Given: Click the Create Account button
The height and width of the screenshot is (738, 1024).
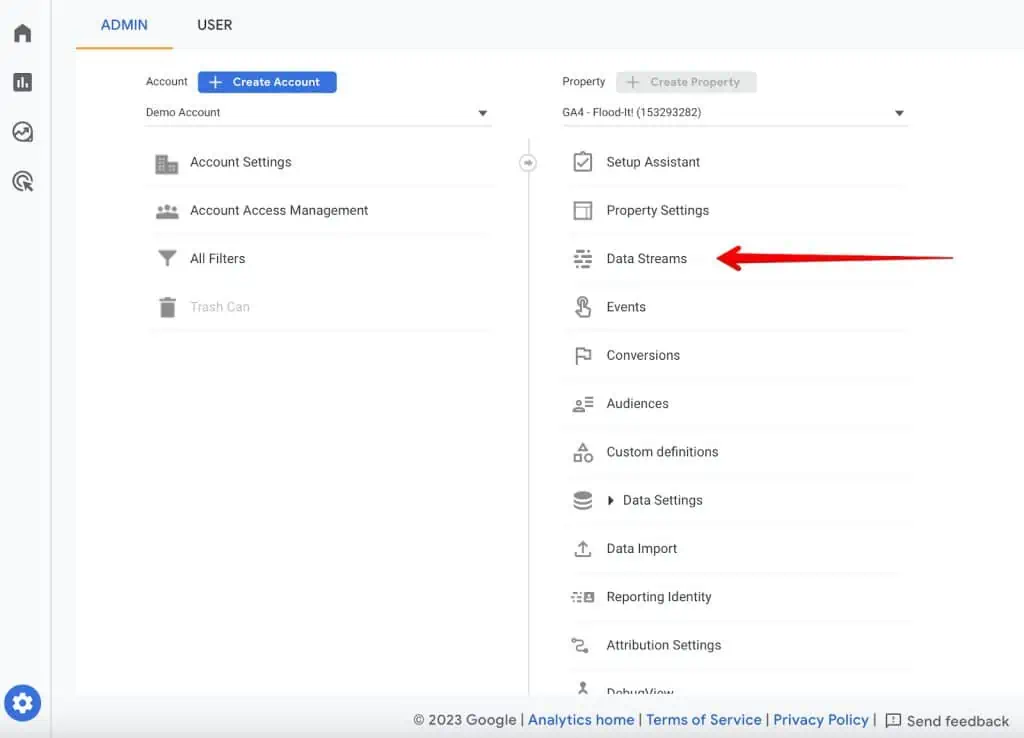Looking at the screenshot, I should pos(266,81).
